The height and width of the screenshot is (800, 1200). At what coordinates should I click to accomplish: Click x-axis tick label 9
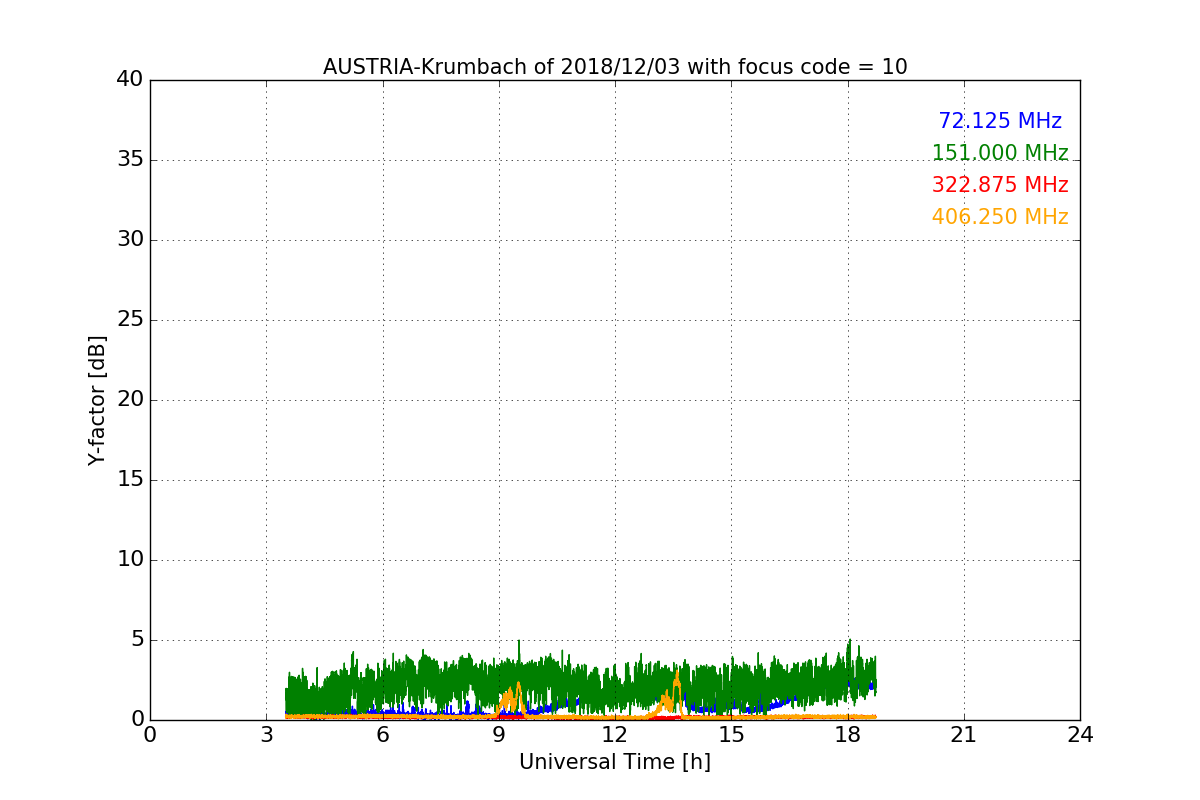[x=499, y=734]
